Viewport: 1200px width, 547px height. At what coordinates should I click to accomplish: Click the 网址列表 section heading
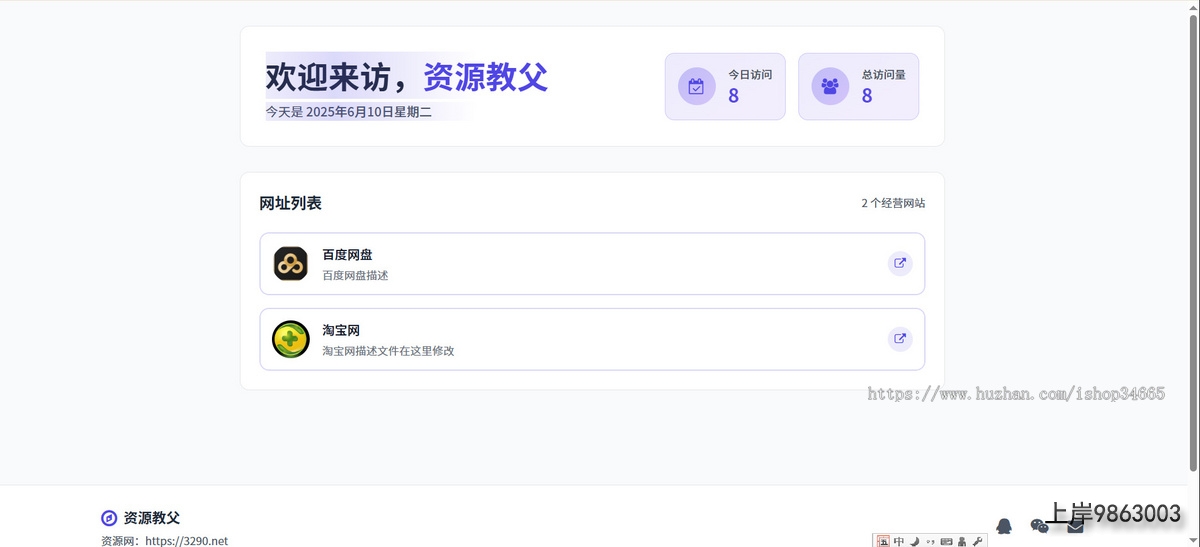pyautogui.click(x=290, y=203)
